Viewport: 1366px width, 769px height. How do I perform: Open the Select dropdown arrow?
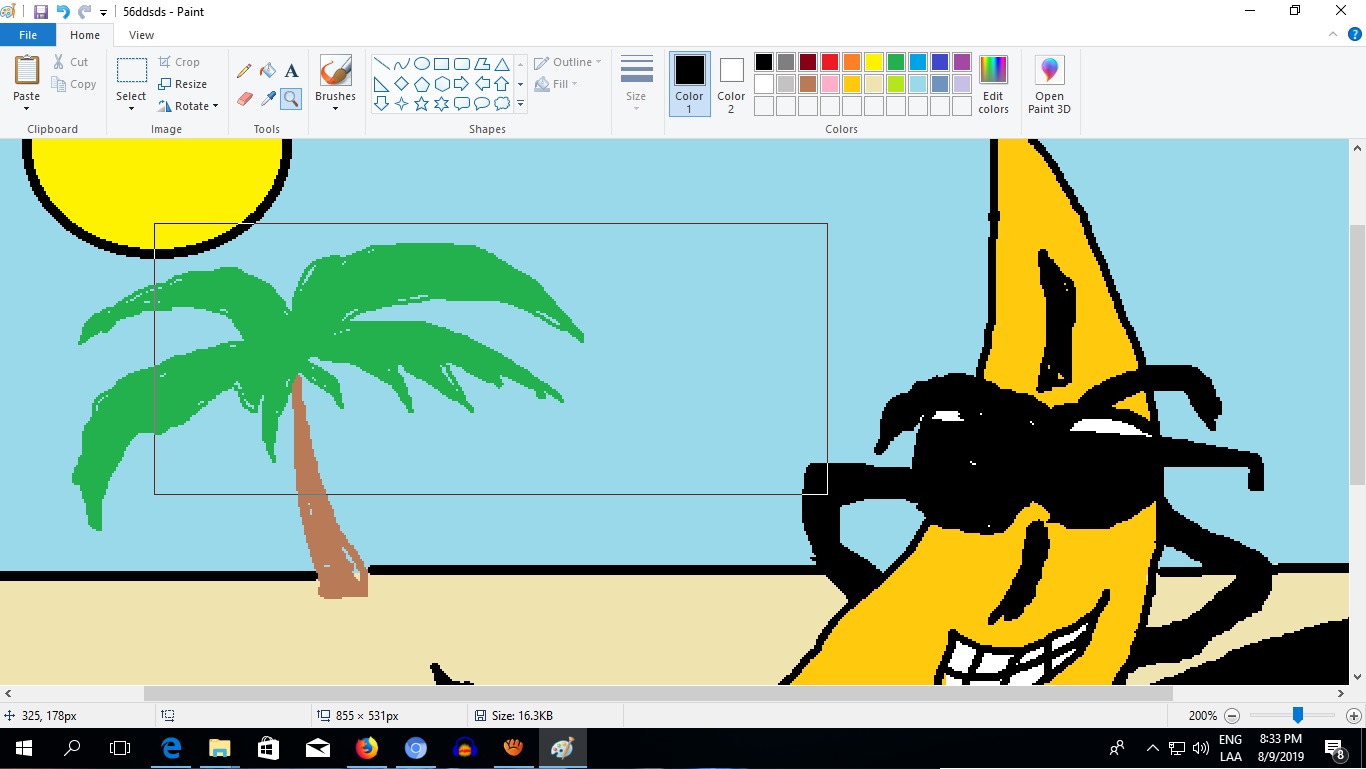(x=131, y=108)
